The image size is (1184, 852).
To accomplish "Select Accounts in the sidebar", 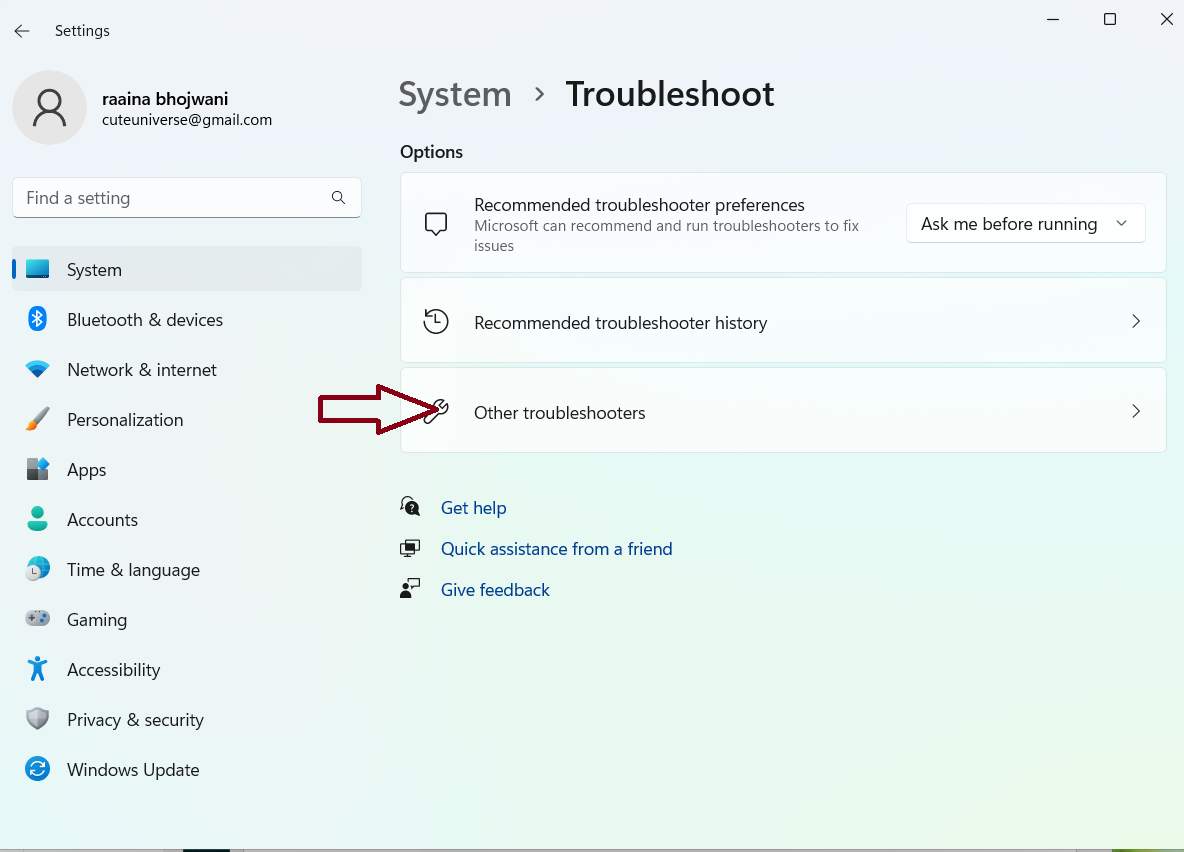I will 102,520.
